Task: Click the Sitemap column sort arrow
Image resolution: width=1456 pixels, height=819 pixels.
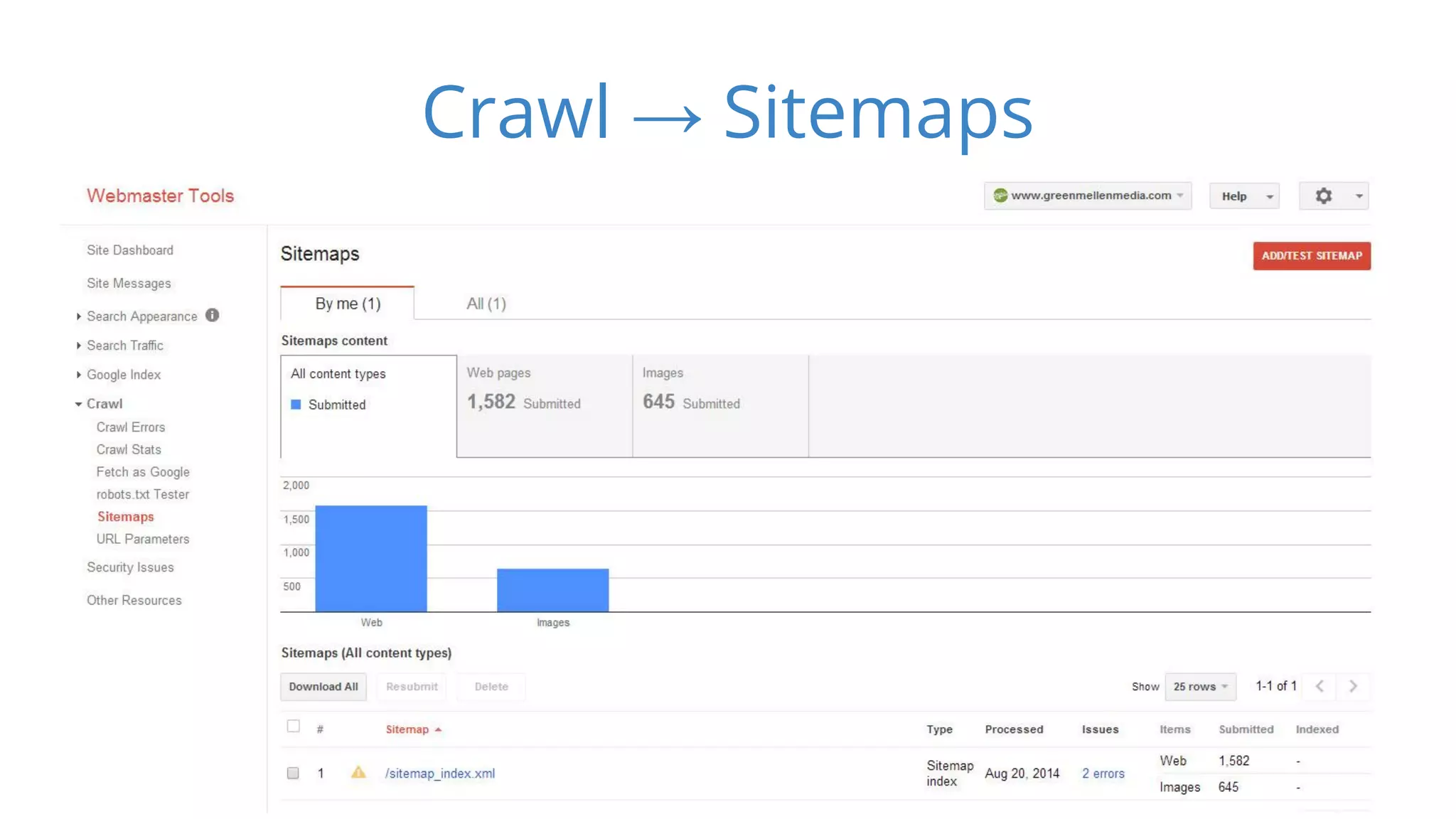Action: coord(438,729)
